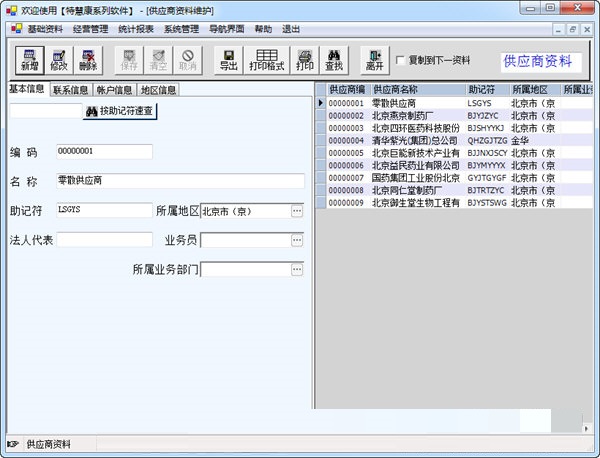Screen dimensions: 600x458
Task: Switch to the 基本信息 tab
Action: [27, 89]
